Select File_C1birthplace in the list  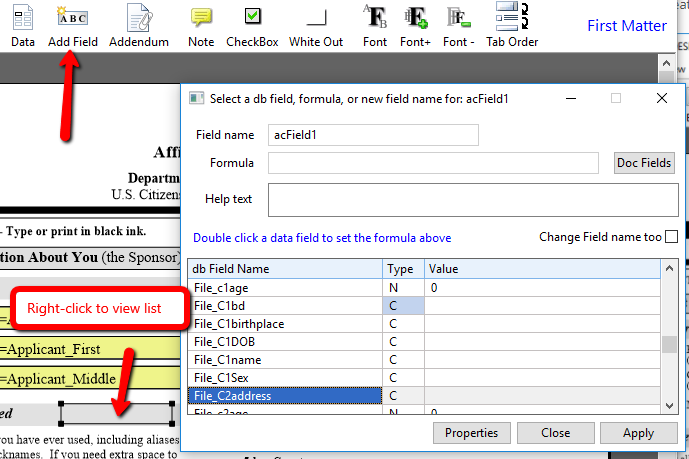424,324
